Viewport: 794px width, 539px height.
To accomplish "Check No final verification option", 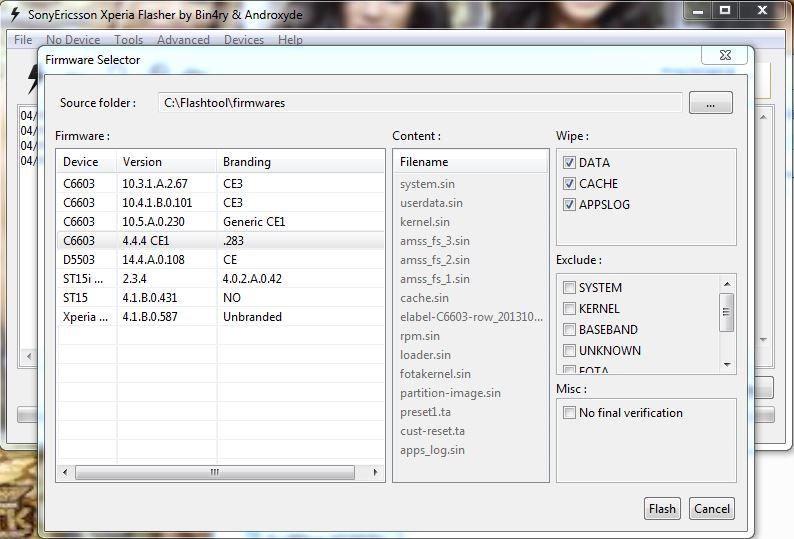I will coord(569,413).
